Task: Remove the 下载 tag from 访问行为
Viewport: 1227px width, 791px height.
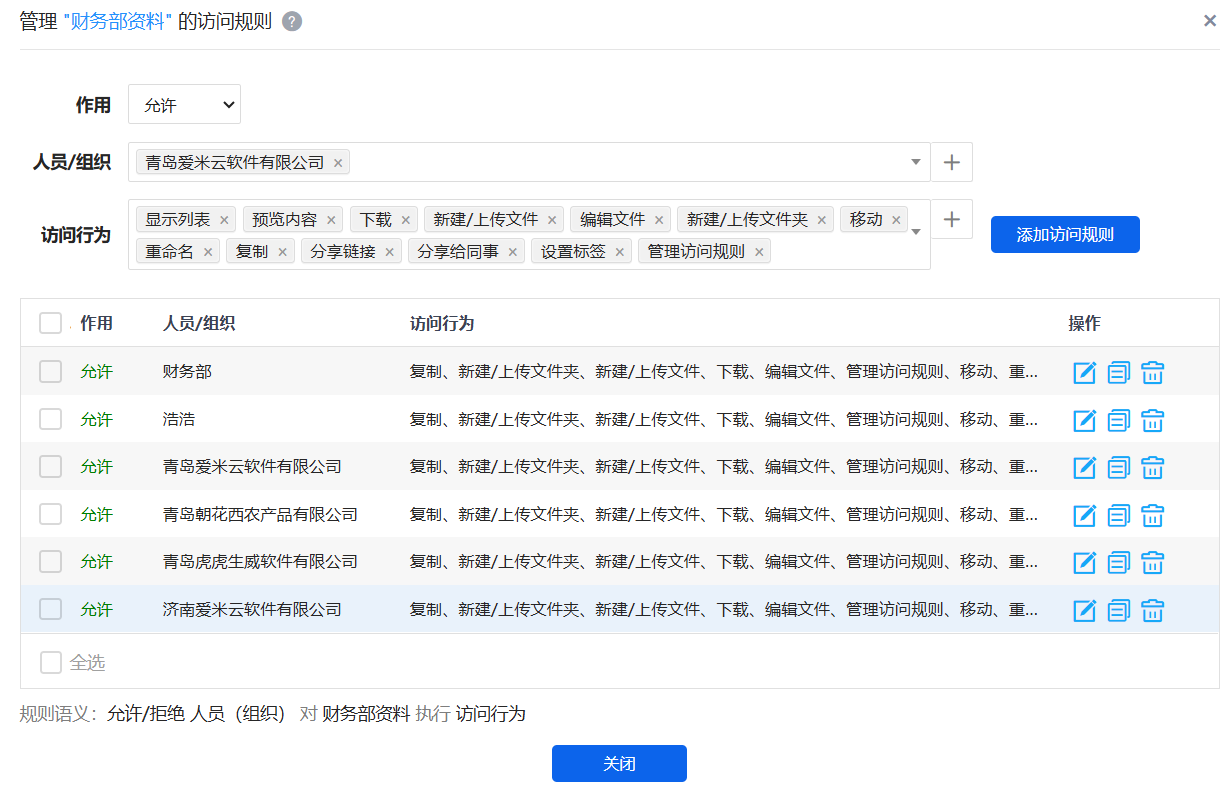Action: [x=406, y=220]
